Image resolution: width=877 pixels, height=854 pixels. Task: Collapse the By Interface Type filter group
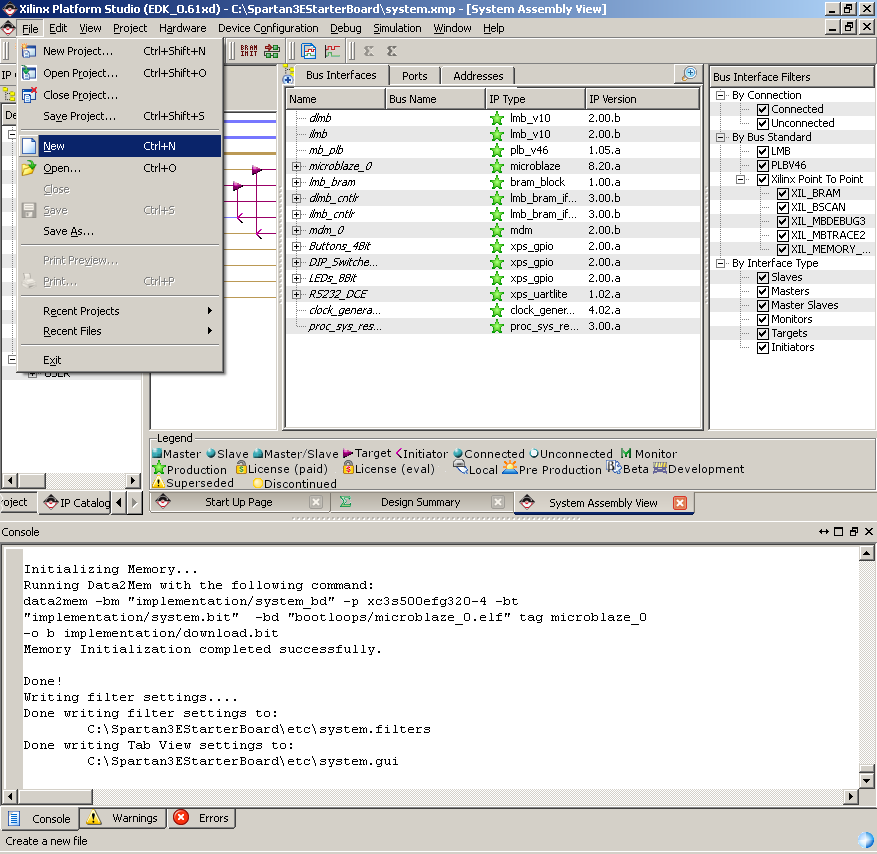[x=721, y=263]
